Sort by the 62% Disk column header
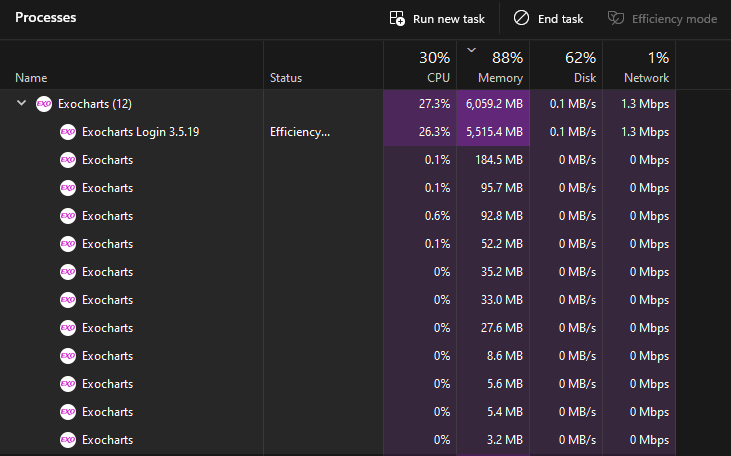Viewport: 731px width, 456px height. 566,65
